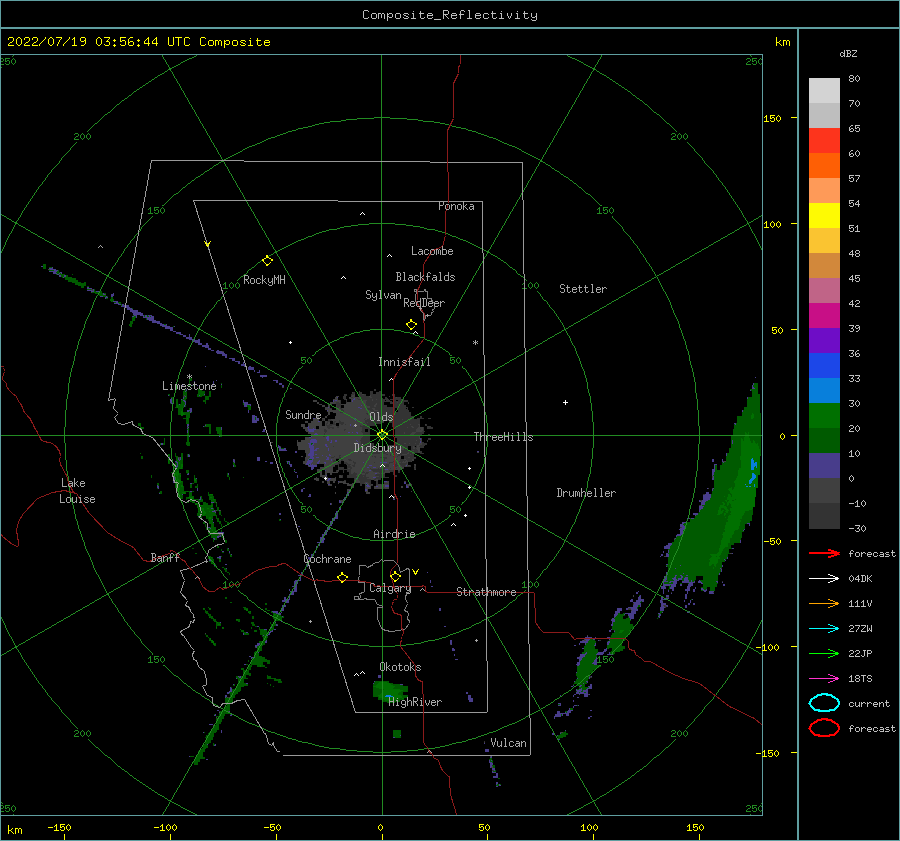Click the bright yellow 51-54 dBZ swatch
Screen dimensions: 900x841
pyautogui.click(x=824, y=216)
